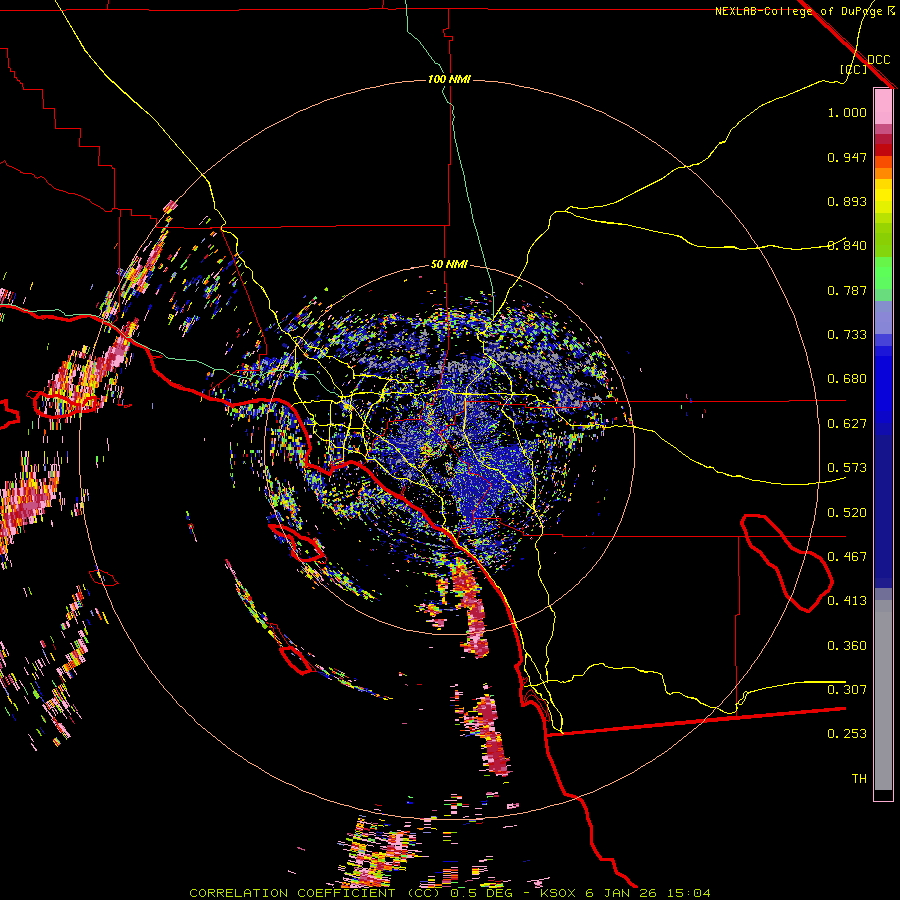Click the pink top segment of color bar

[x=883, y=106]
